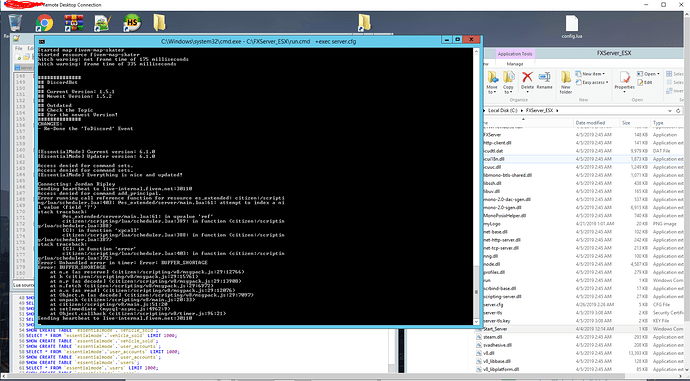Open File menu in Notepad++ window
The image size is (690, 381).
click(x=18, y=48)
